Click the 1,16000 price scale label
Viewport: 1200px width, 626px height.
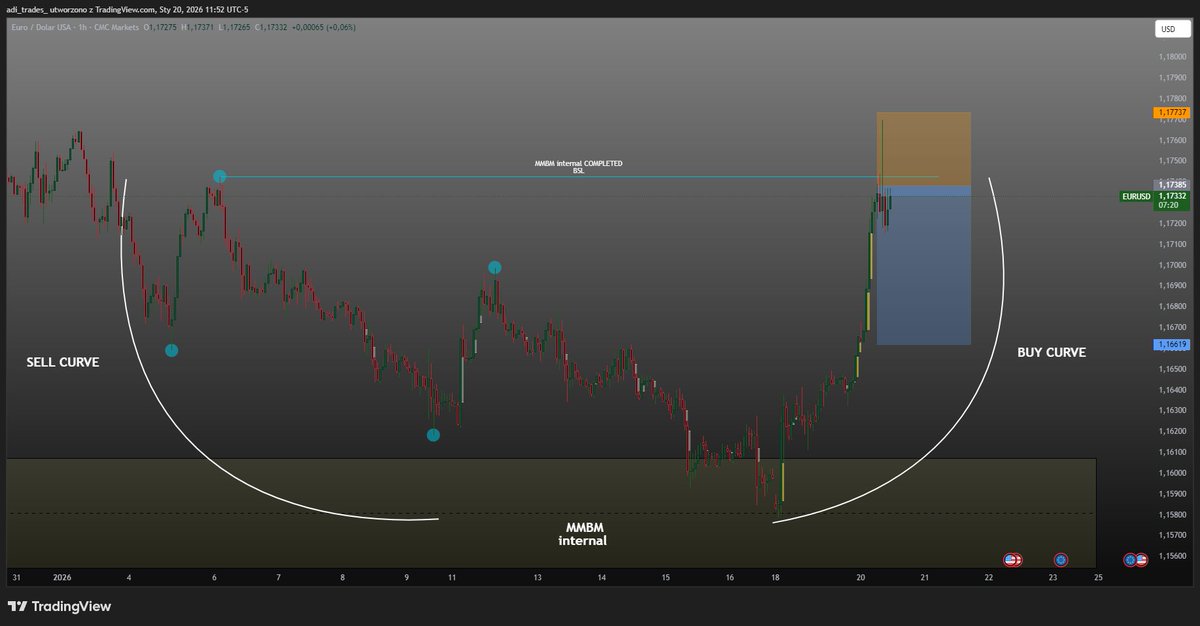click(x=1171, y=473)
